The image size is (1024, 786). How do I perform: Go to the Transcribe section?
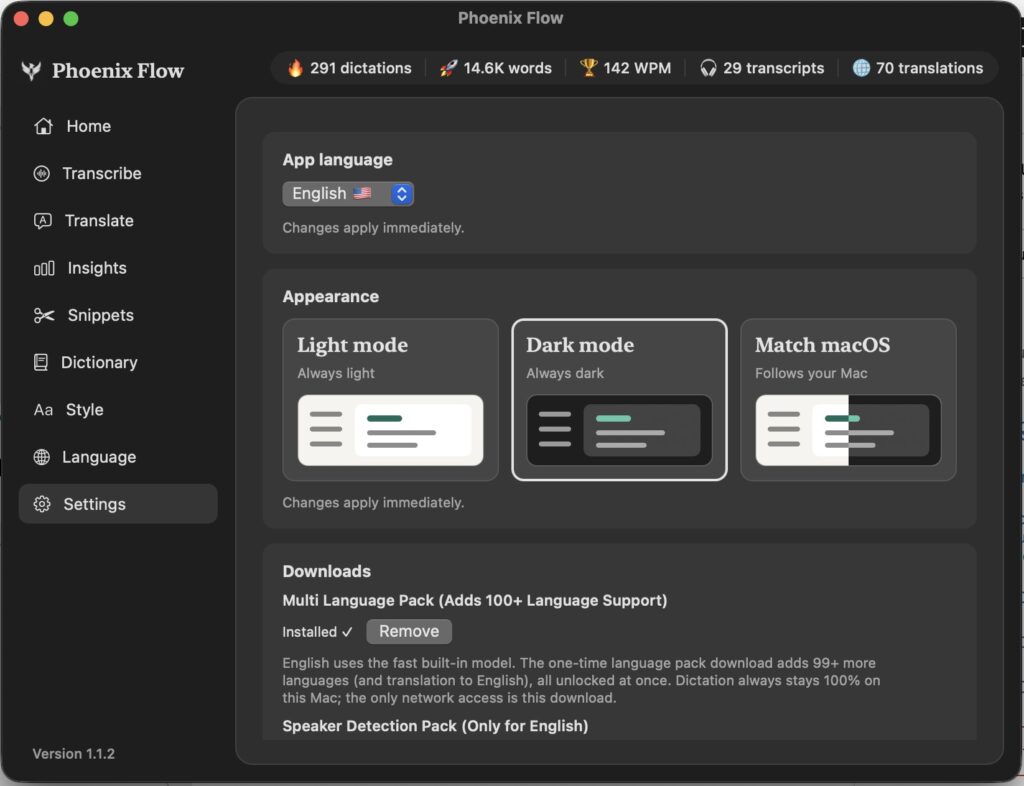point(118,174)
